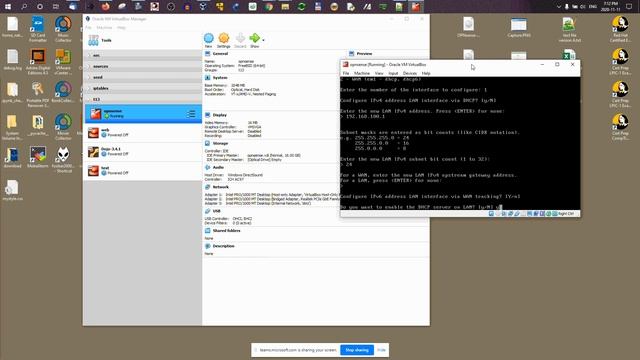Click the USB section header icon
The image size is (640, 360).
pos(207,211)
